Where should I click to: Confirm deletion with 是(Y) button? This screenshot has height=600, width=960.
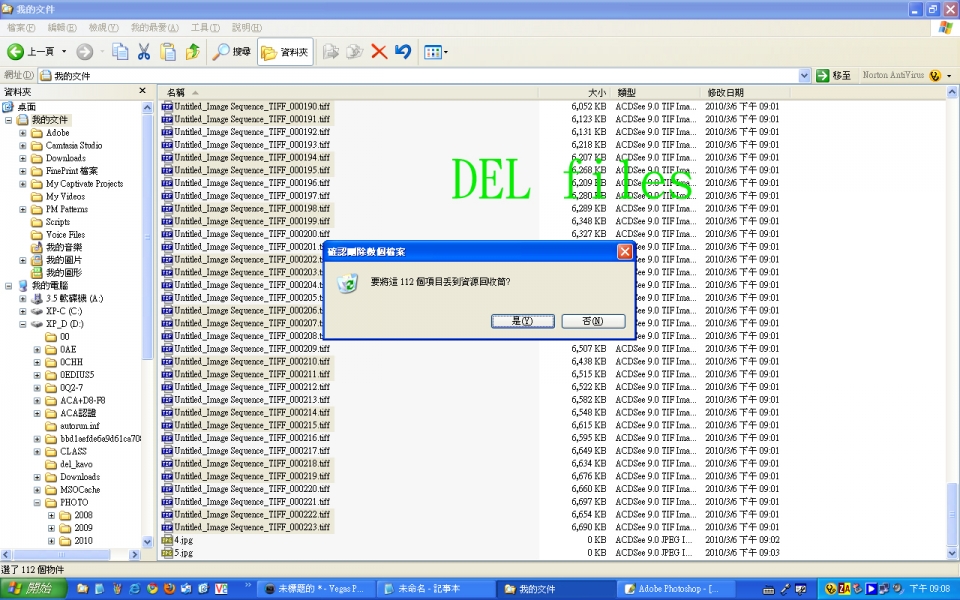[523, 321]
